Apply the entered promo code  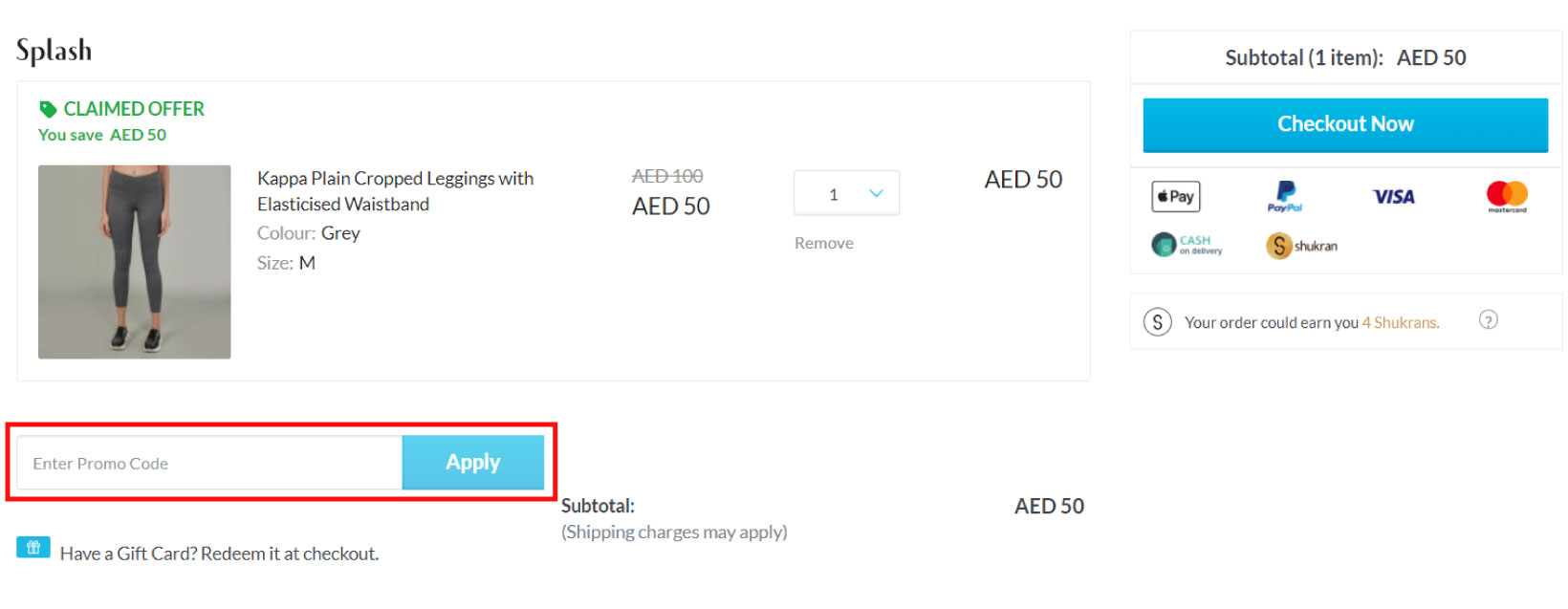(472, 462)
